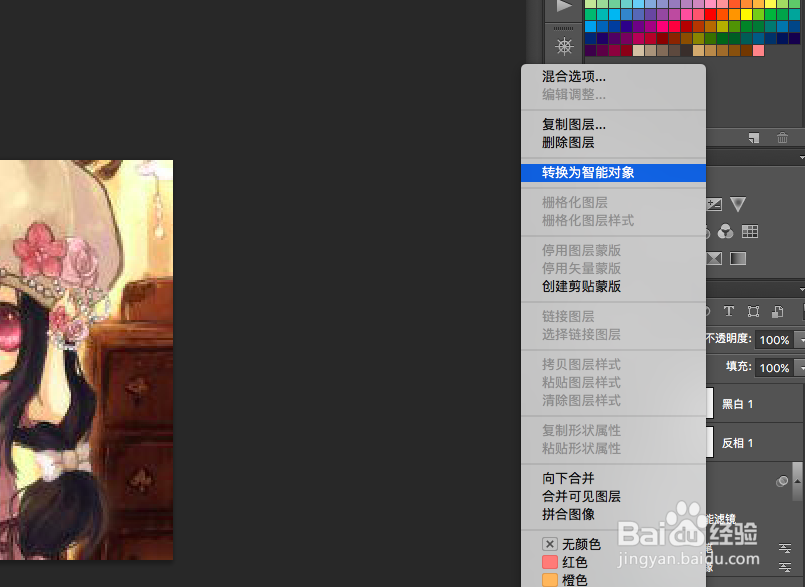Image resolution: width=805 pixels, height=587 pixels.
Task: Choose 删除图层 from the context menu
Action: click(x=614, y=142)
